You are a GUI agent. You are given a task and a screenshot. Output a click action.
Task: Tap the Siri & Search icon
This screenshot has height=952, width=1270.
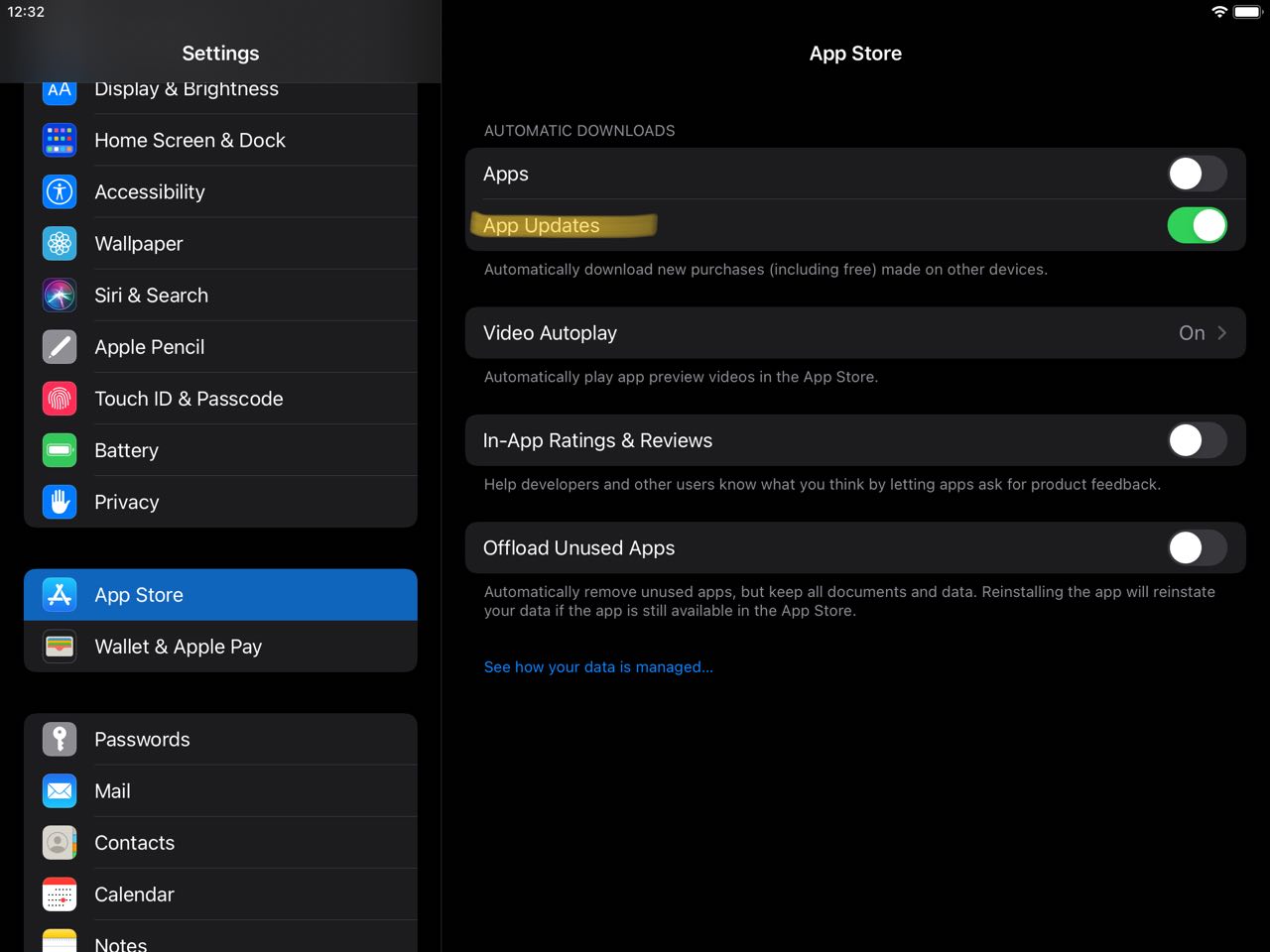point(60,295)
